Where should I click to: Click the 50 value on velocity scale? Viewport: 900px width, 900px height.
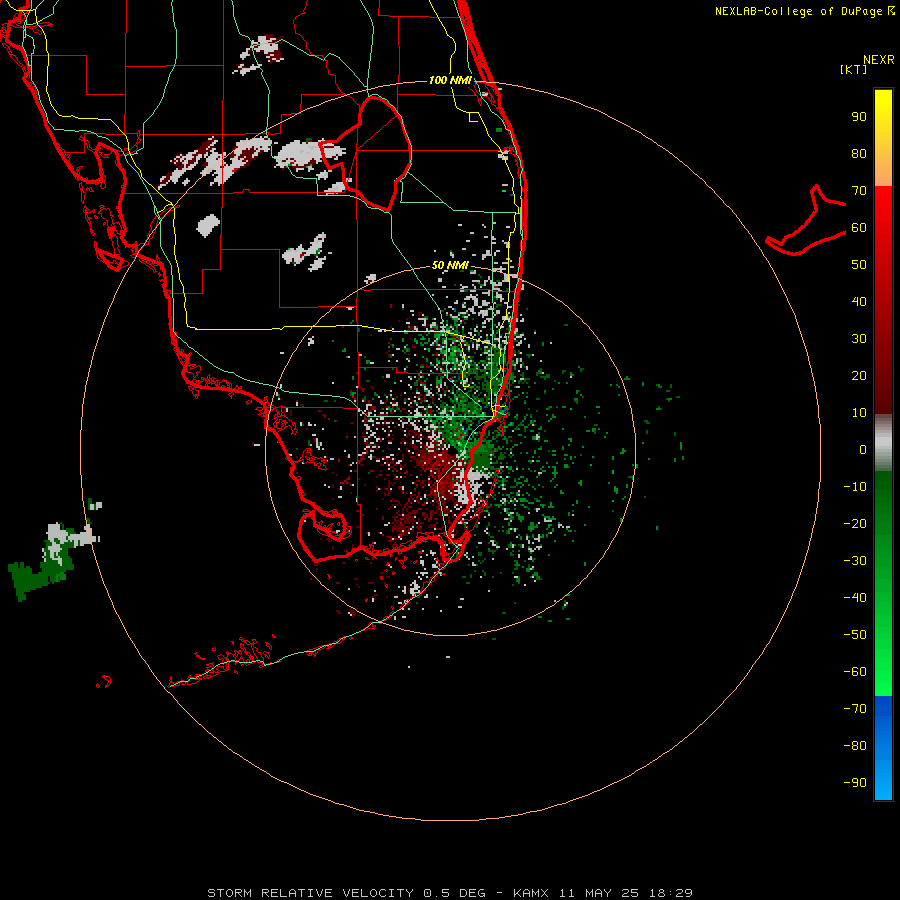859,265
